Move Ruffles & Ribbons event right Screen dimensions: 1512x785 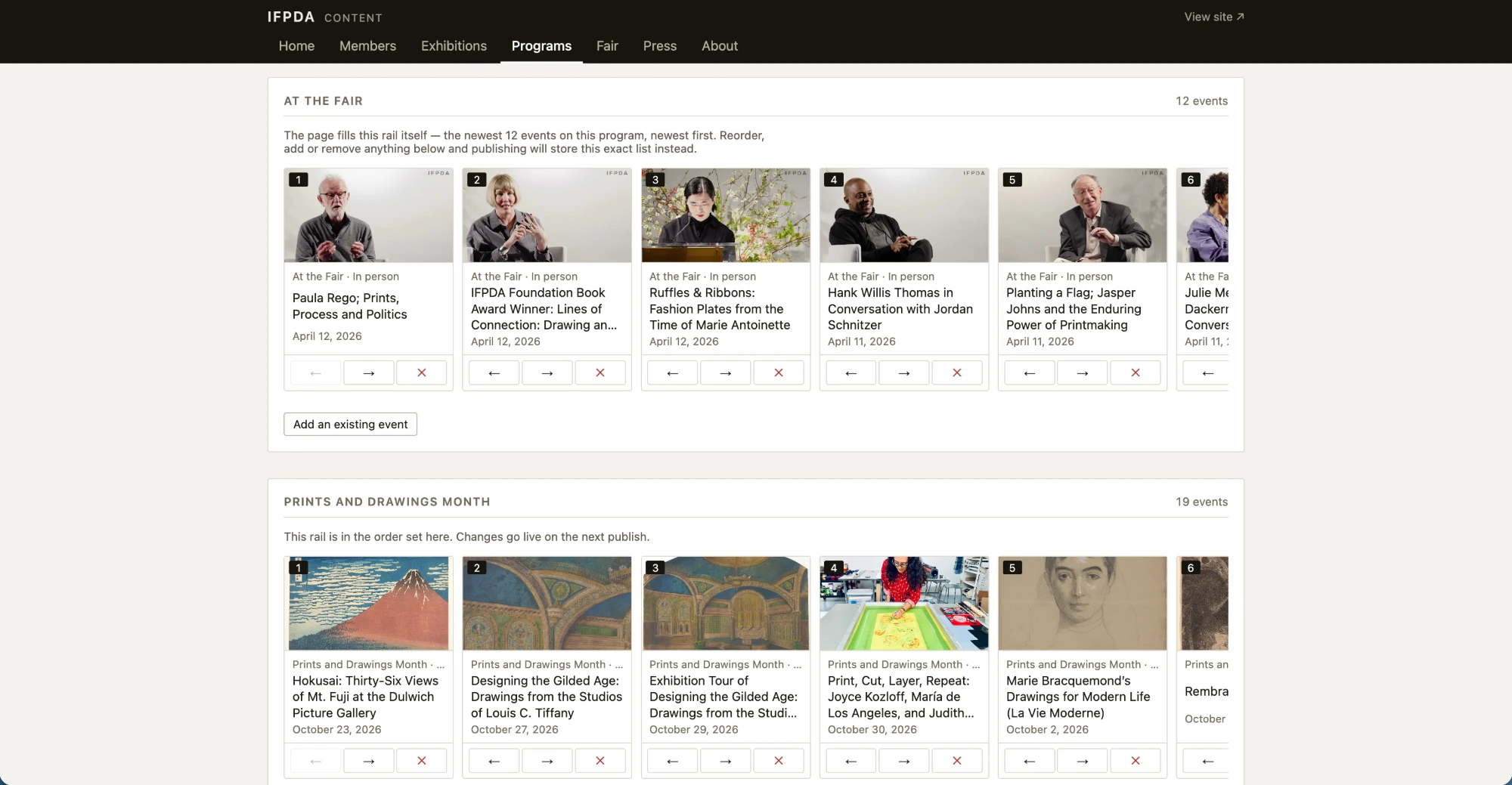(726, 372)
